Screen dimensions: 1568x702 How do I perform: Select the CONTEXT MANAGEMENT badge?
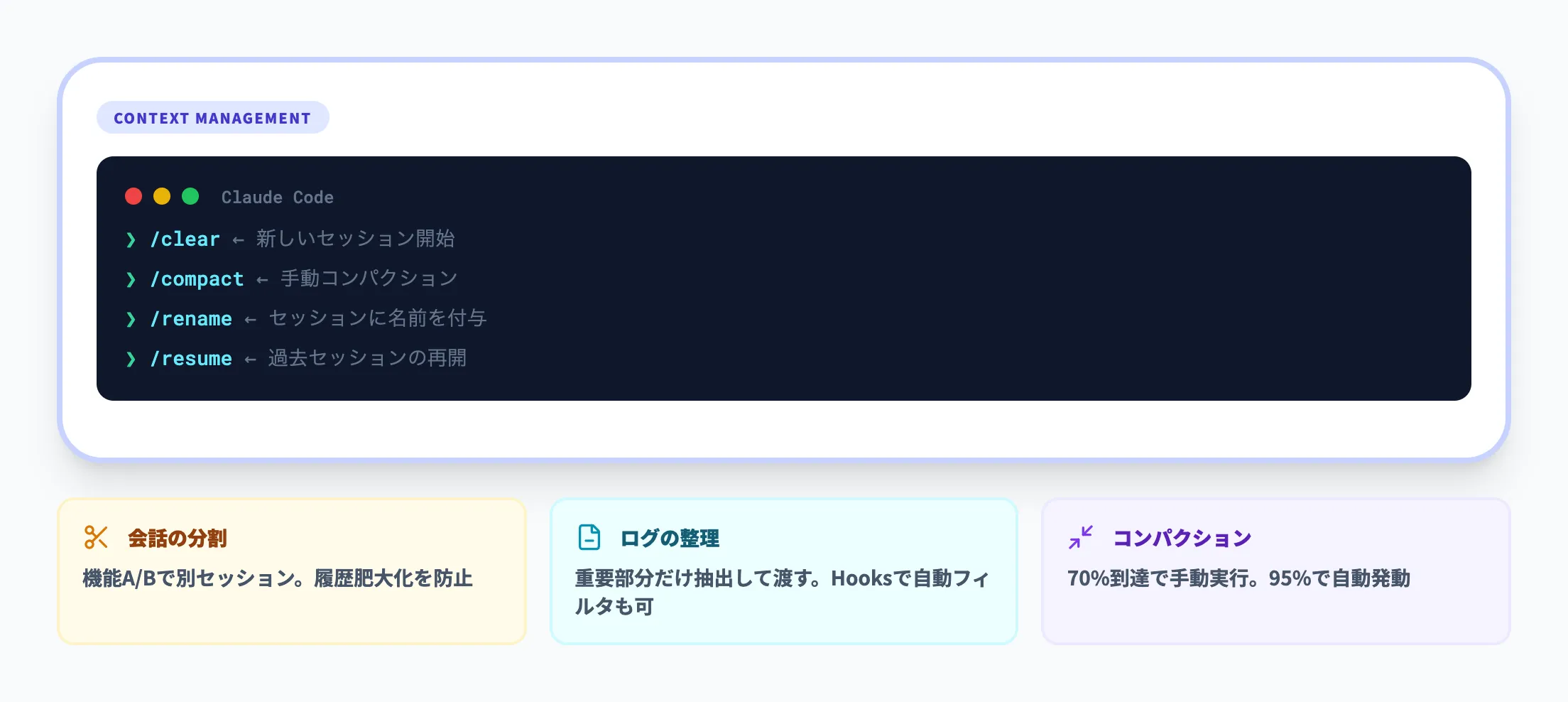[x=212, y=117]
